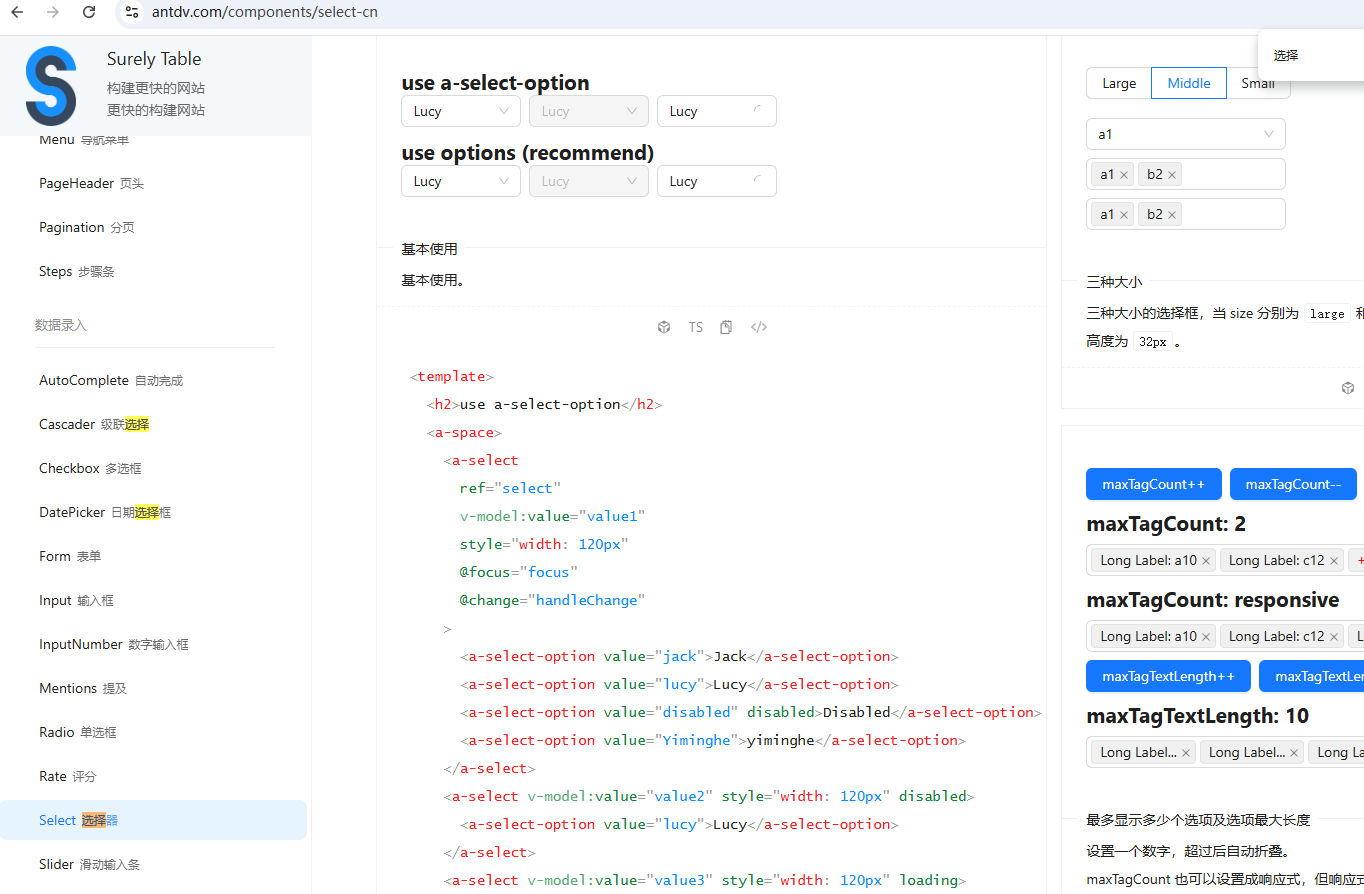Click the Surely Table logo
The width and height of the screenshot is (1364, 894).
pos(51,85)
